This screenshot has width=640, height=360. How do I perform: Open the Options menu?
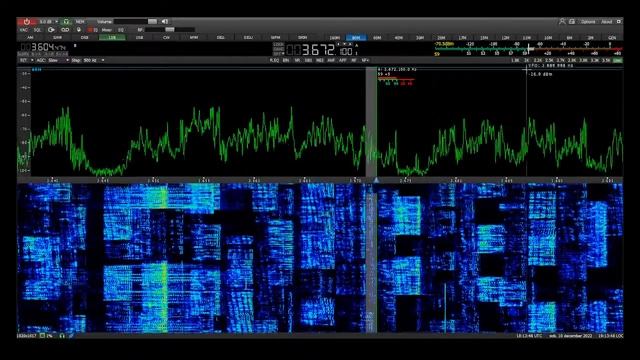[588, 22]
